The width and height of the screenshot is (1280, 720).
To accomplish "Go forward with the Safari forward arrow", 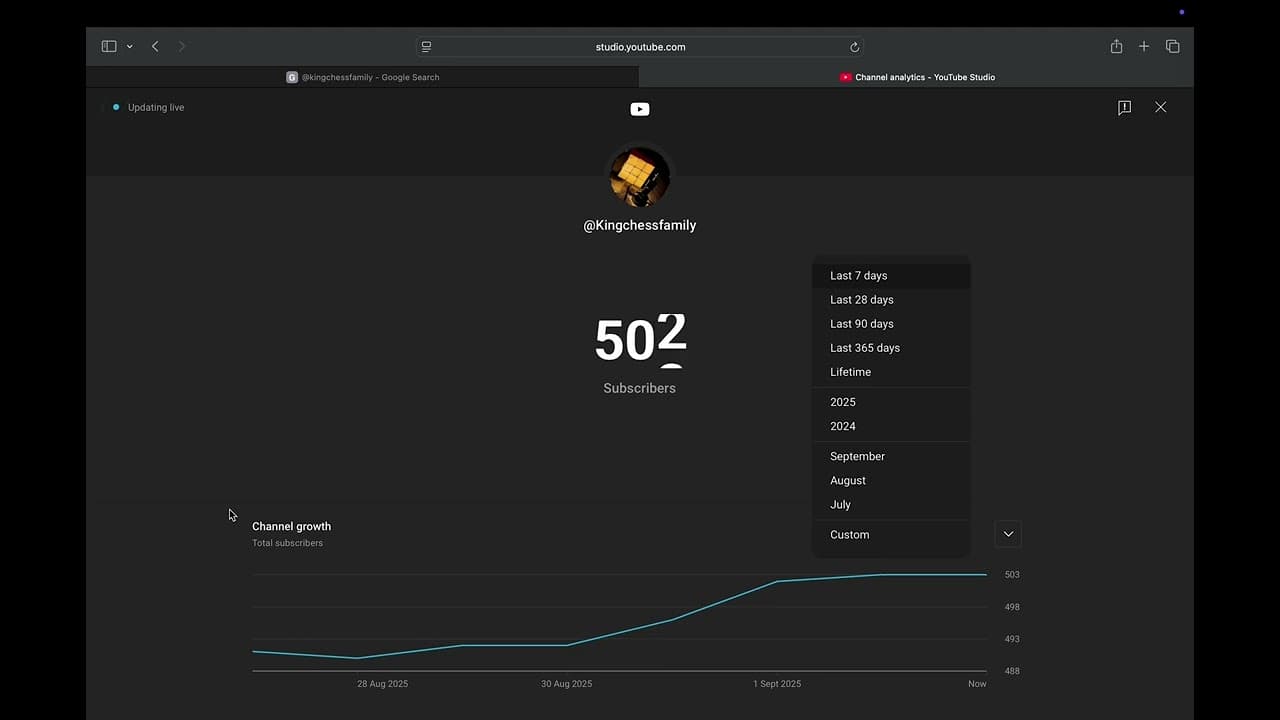I will point(181,46).
